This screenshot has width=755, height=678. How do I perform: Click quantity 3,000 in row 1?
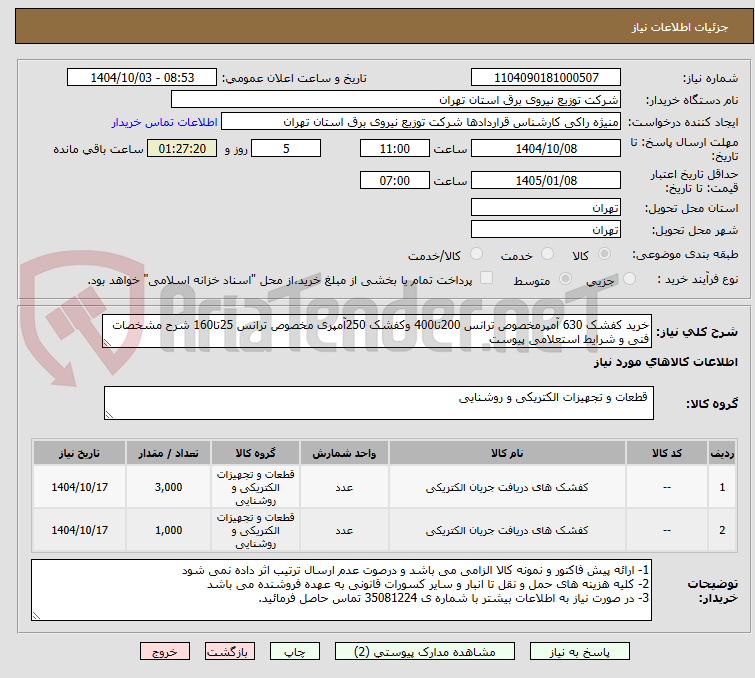point(169,487)
